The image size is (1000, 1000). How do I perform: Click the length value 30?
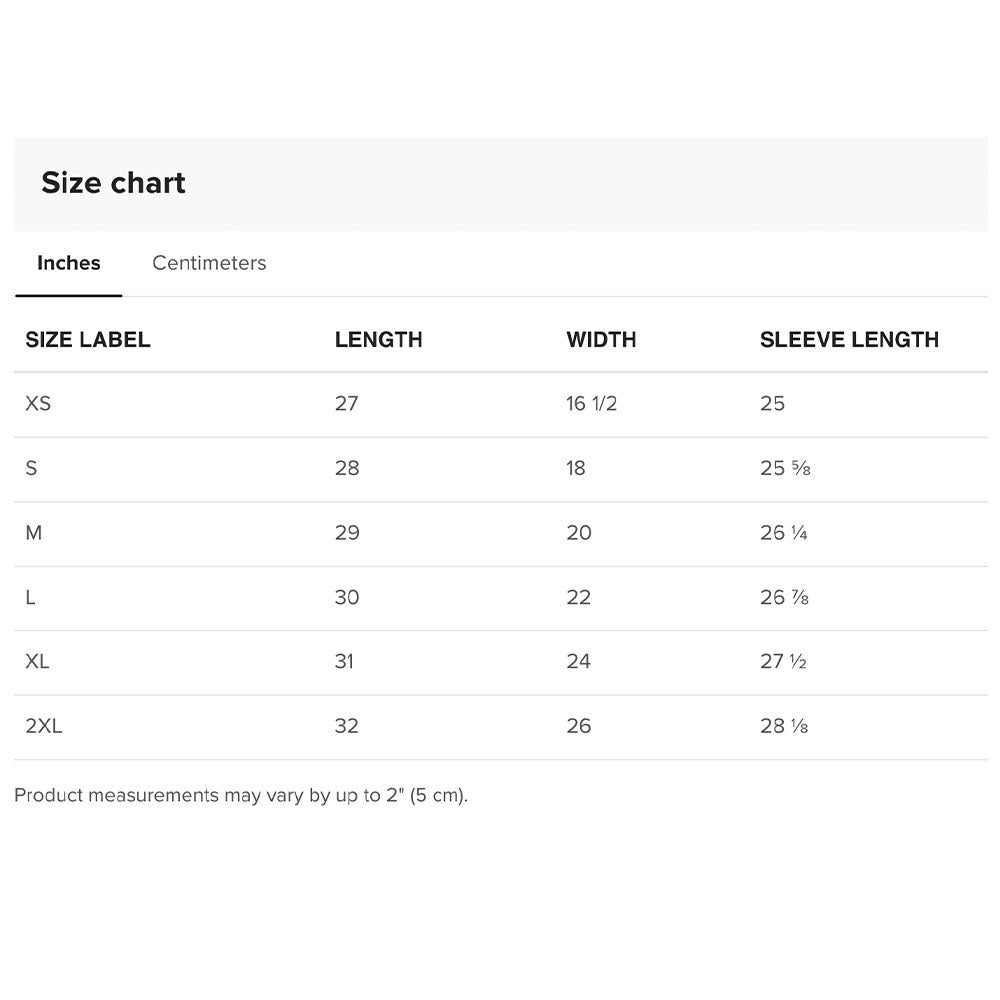[x=347, y=598]
